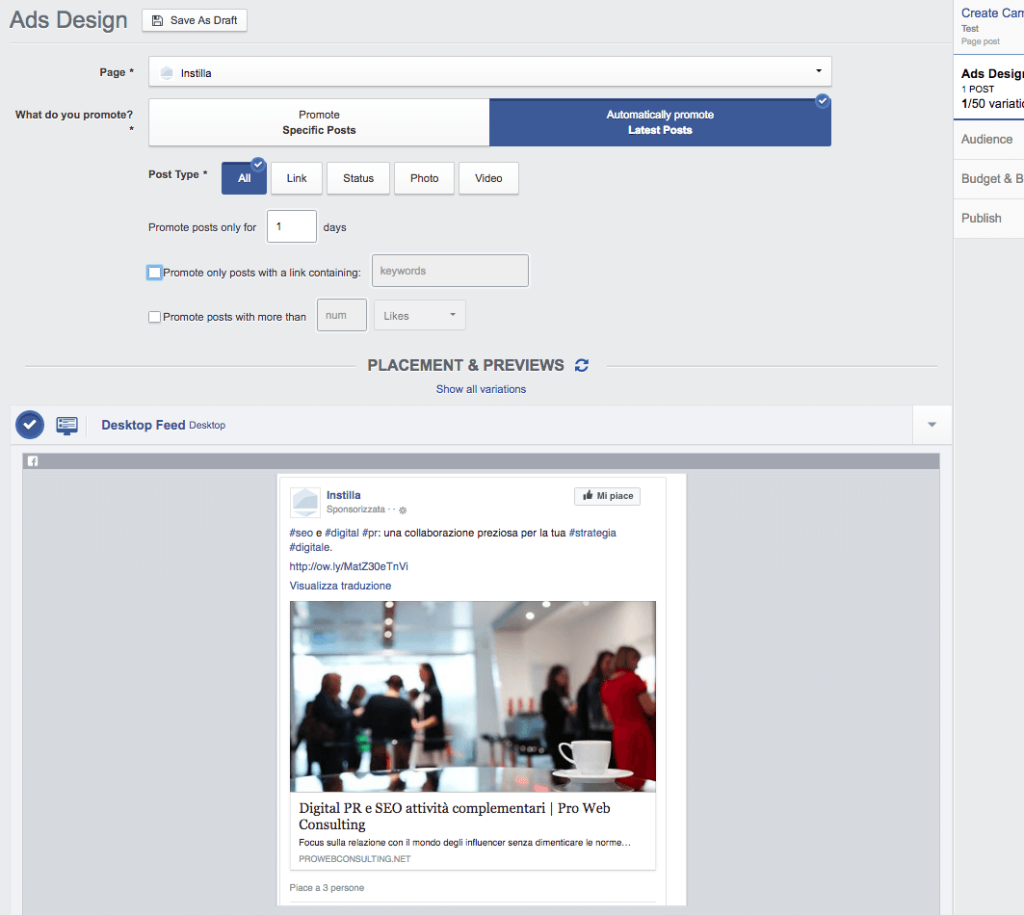Select Automatically promote Latest Posts option
1024x915 pixels.
[660, 122]
